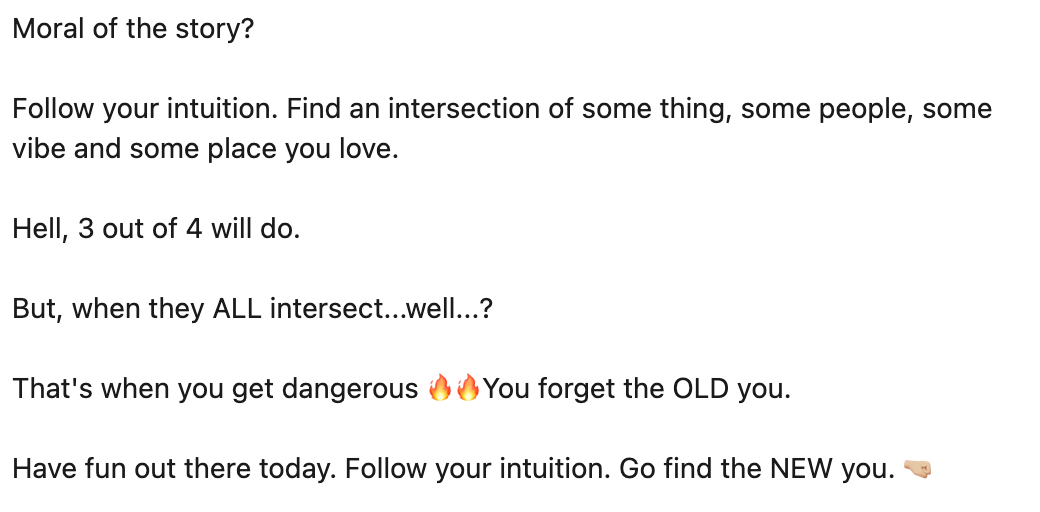Click the word "dangerous"
The image size is (1040, 512).
coord(350,388)
